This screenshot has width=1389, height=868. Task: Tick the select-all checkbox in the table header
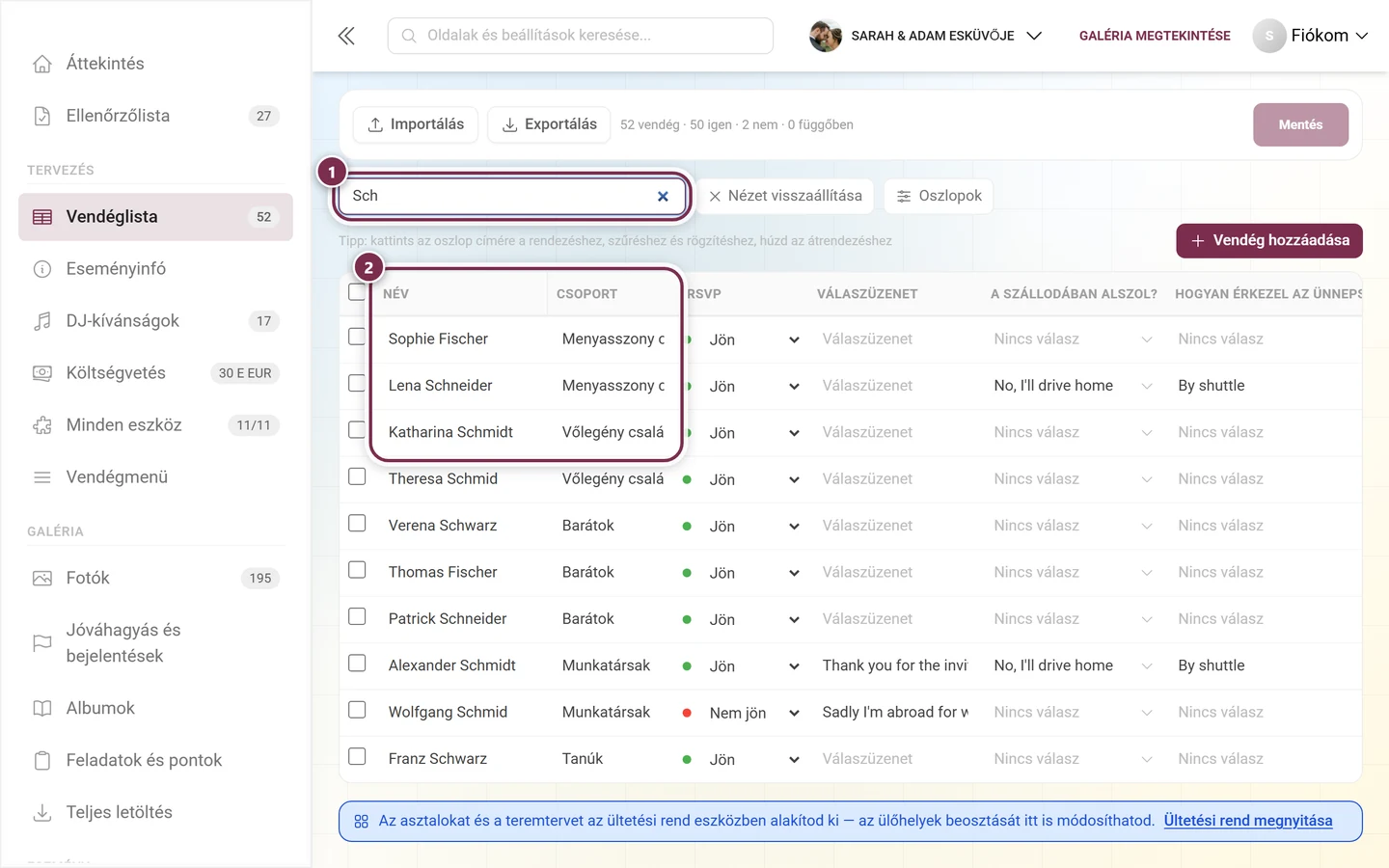[357, 292]
